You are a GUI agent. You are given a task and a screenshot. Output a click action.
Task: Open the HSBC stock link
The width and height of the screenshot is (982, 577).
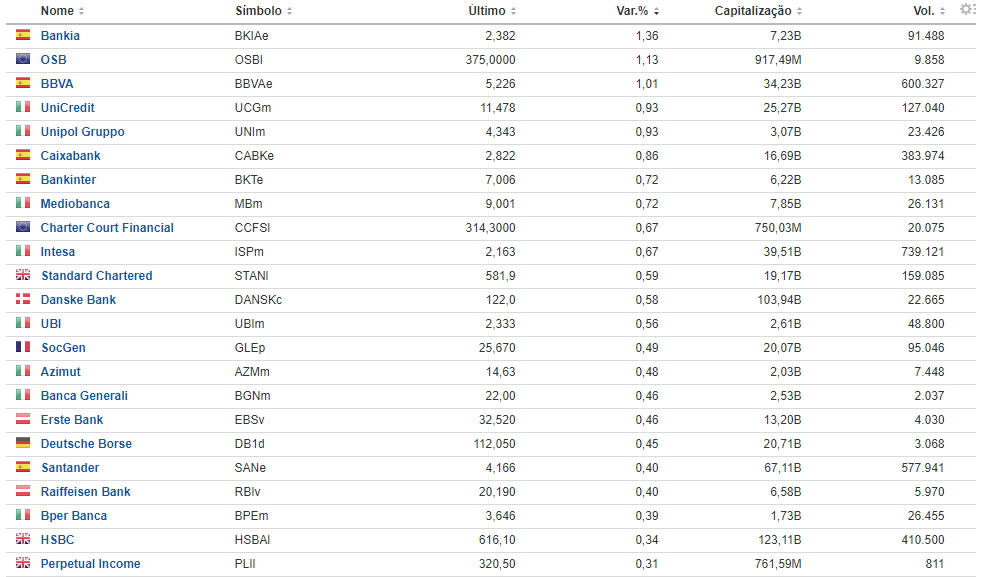point(58,540)
